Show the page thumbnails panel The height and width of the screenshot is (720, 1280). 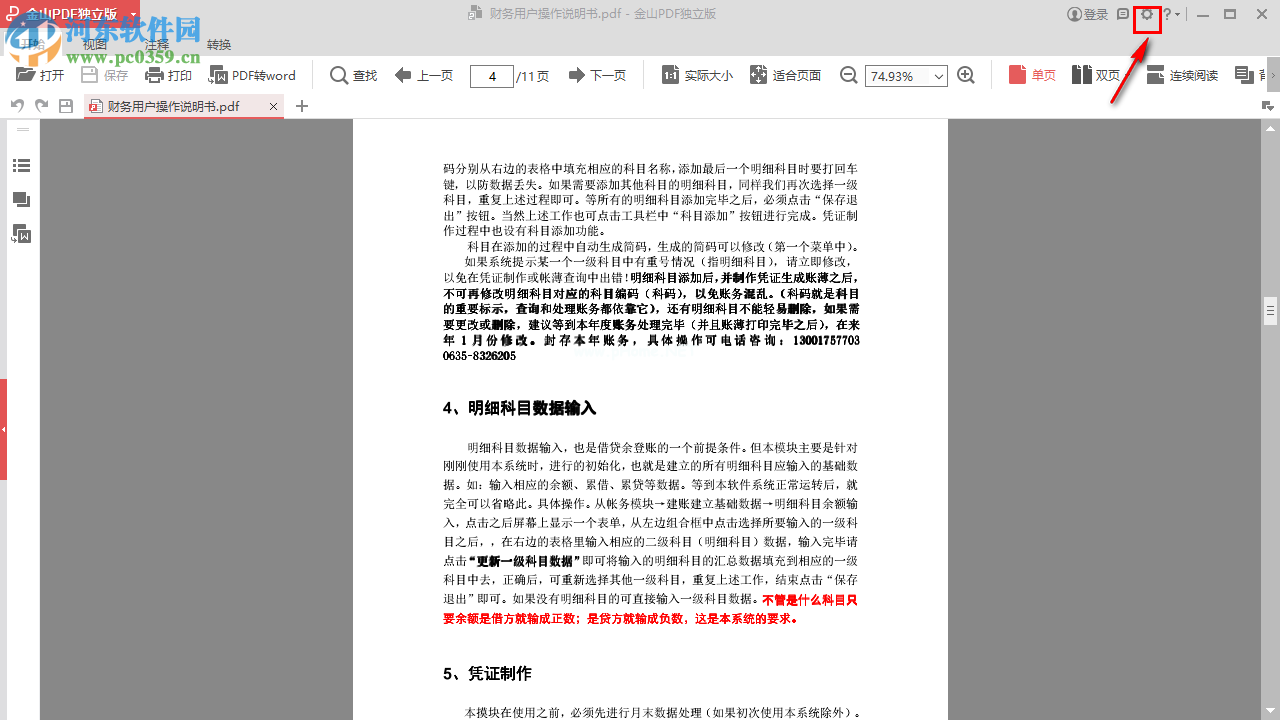(21, 200)
